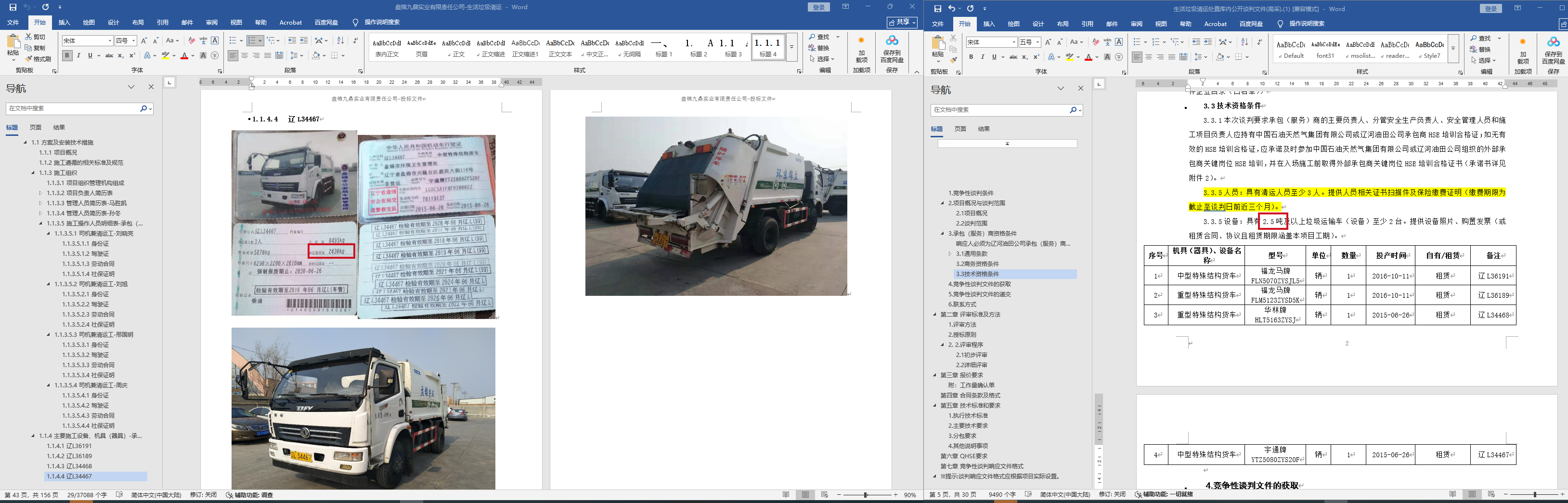Click the read mode view icon in right status bar

(1453, 494)
